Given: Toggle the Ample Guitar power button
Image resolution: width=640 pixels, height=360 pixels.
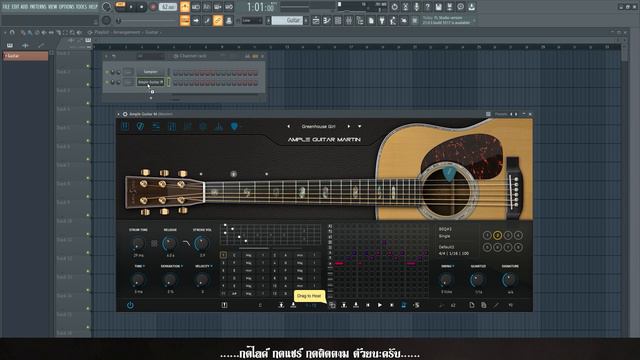Looking at the screenshot, I should pos(130,305).
